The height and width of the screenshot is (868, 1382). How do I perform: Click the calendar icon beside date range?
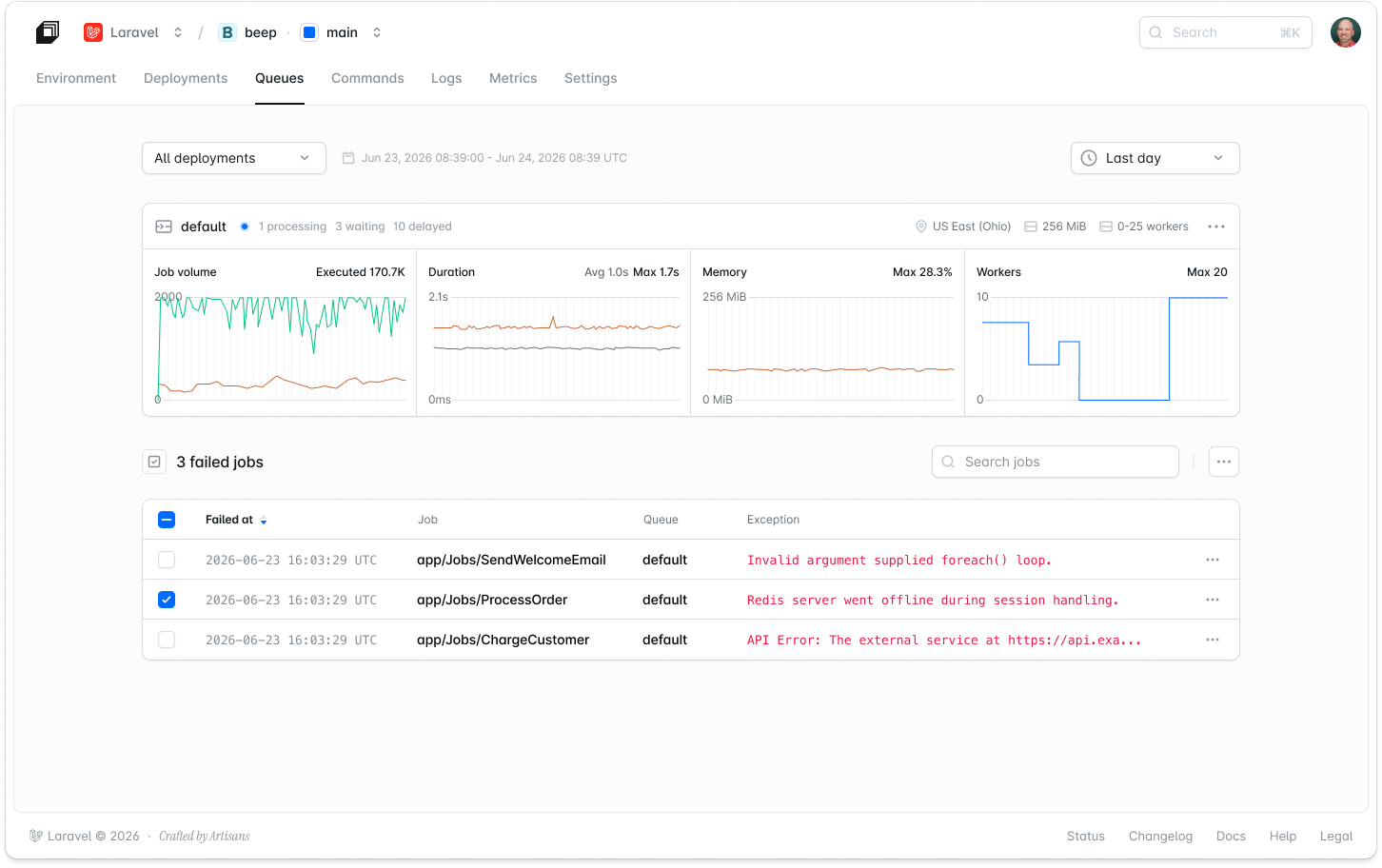tap(348, 158)
